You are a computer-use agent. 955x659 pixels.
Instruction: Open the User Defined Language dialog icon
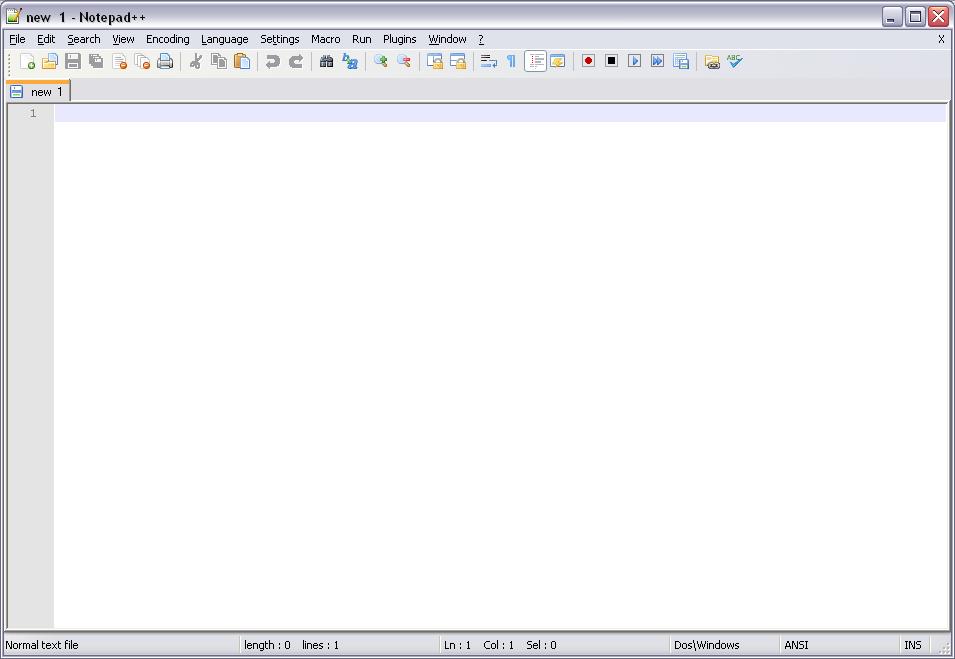tap(557, 61)
